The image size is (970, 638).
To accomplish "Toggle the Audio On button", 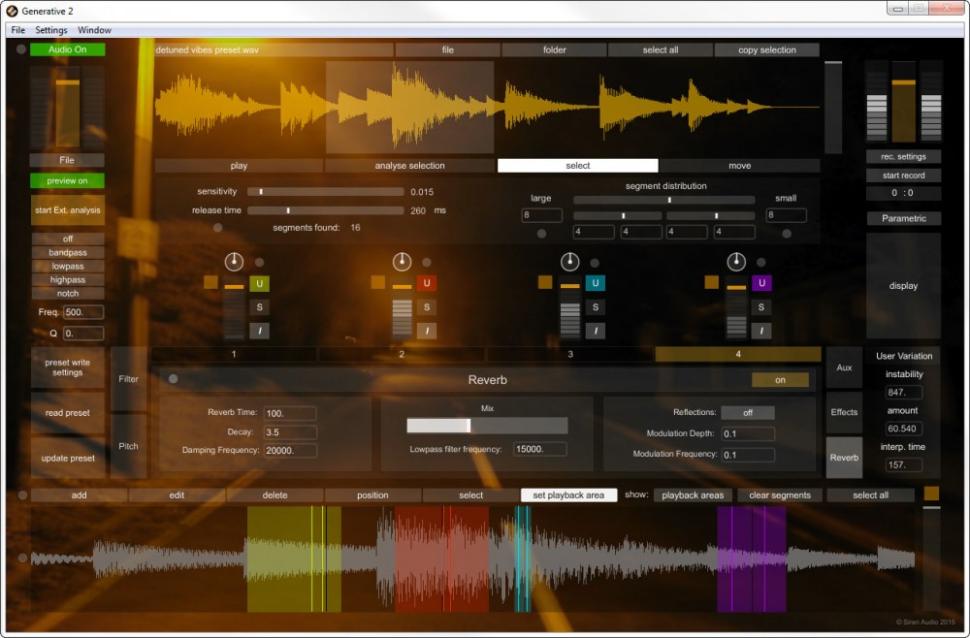I will click(67, 49).
